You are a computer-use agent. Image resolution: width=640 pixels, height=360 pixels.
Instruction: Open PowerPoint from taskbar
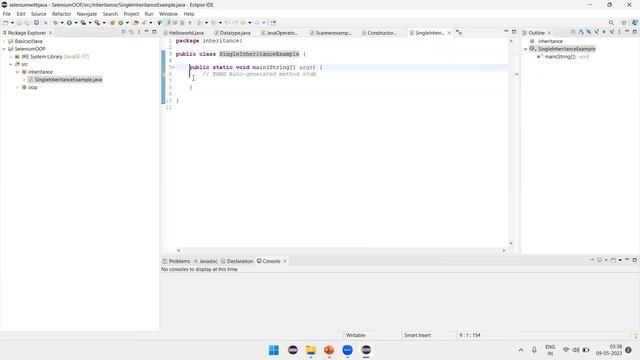coord(329,350)
